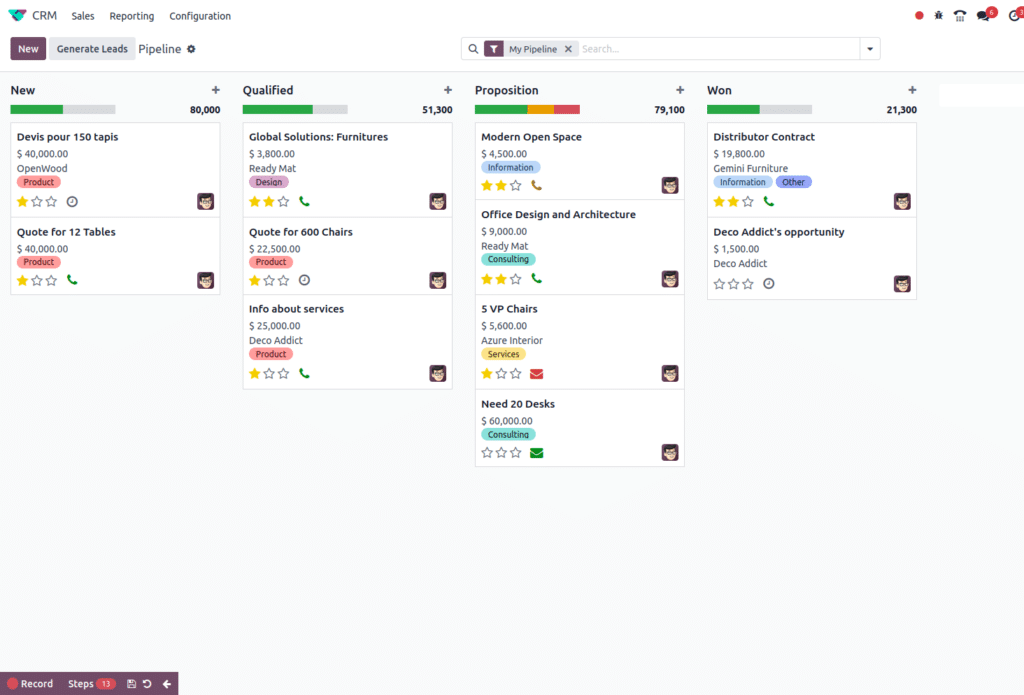Viewport: 1024px width, 695px height.
Task: Open the search options dropdown arrow
Action: (870, 49)
